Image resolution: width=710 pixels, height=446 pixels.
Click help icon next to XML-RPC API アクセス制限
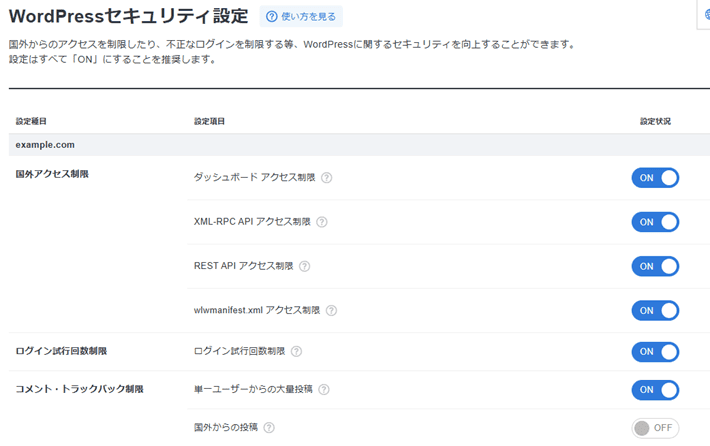click(321, 222)
